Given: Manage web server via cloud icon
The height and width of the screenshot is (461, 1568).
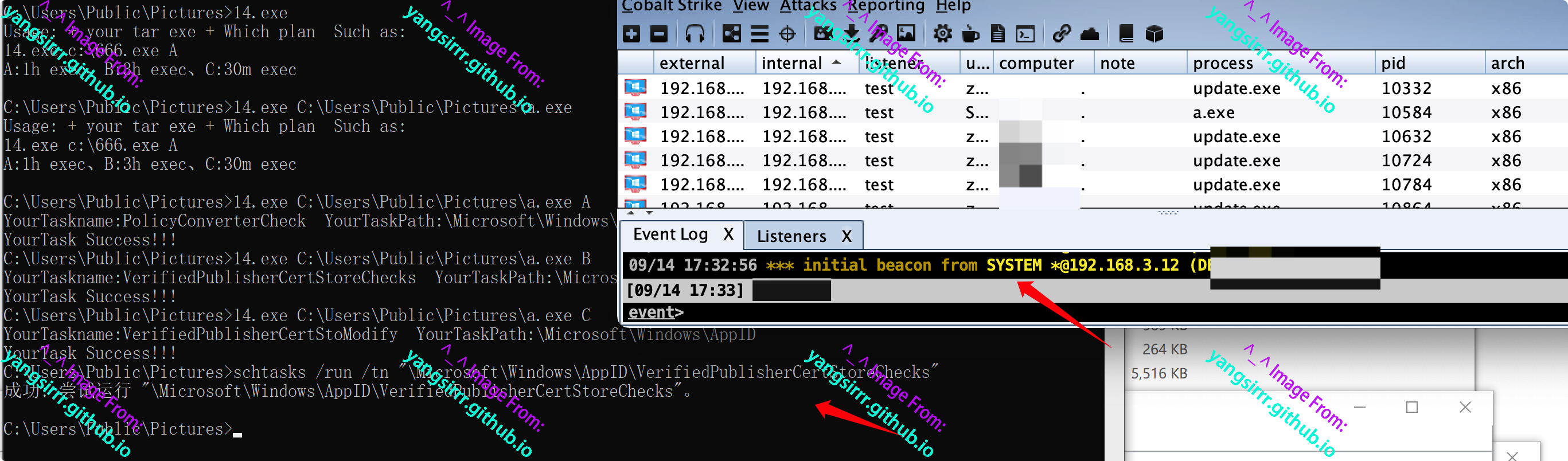Looking at the screenshot, I should [1089, 33].
